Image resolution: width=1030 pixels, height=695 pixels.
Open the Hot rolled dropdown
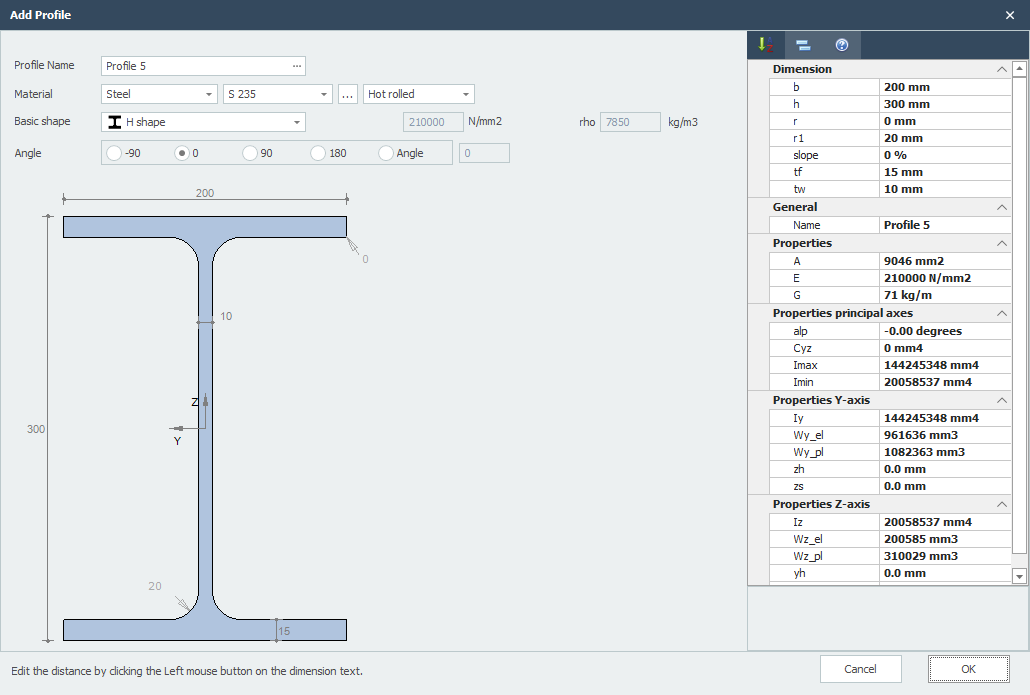click(x=466, y=94)
